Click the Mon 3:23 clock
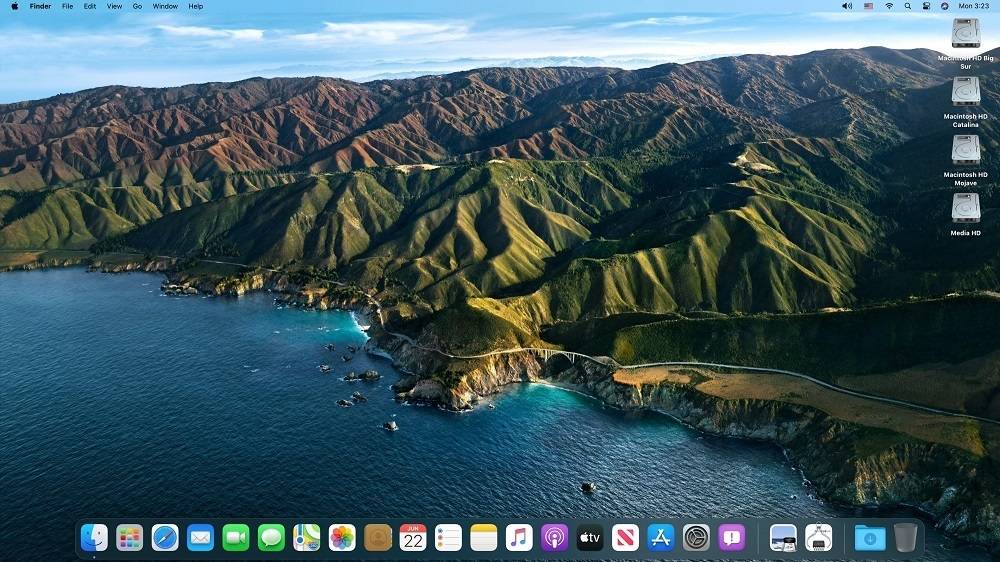The height and width of the screenshot is (562, 1000). (973, 6)
